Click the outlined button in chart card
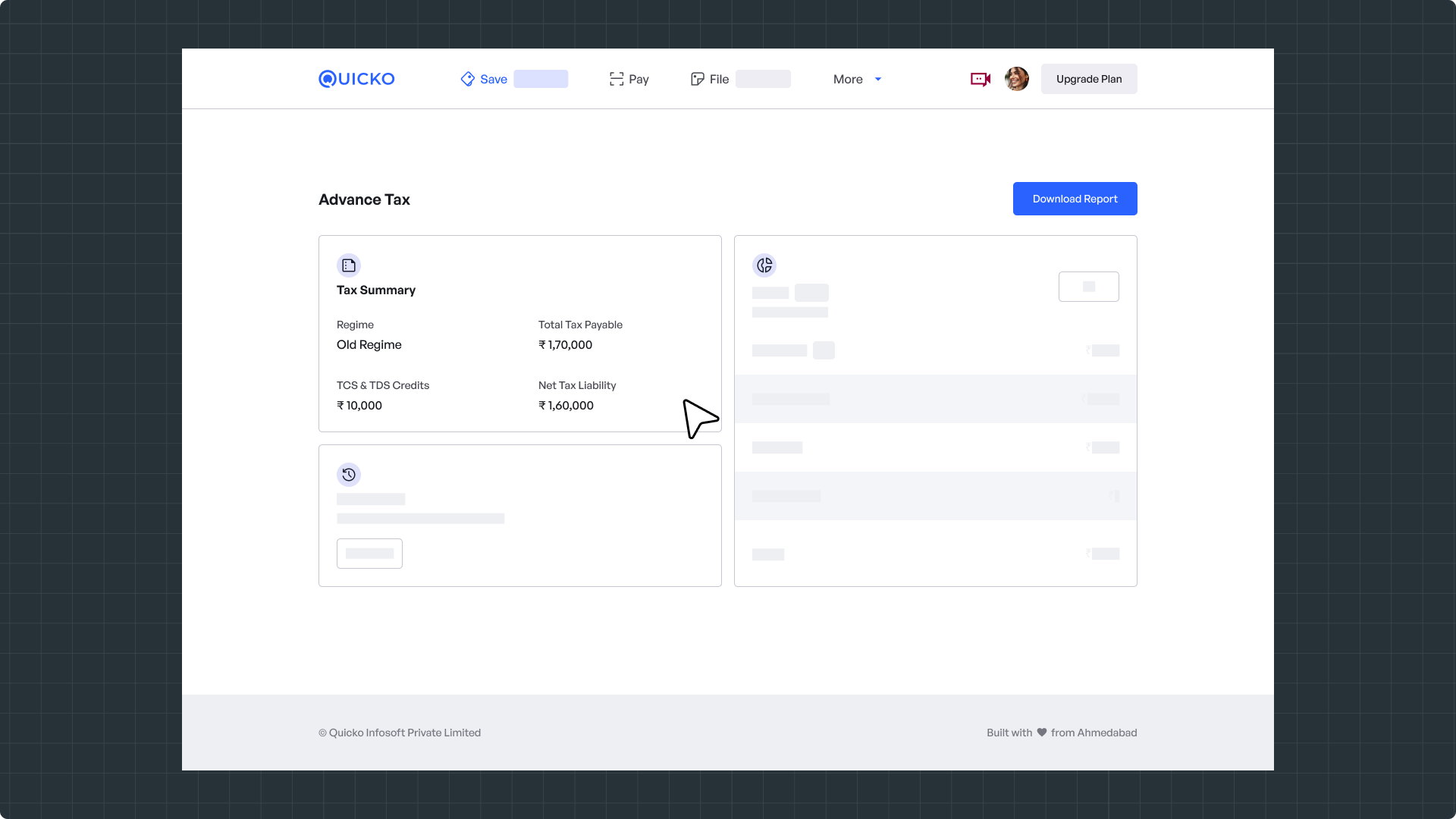 pos(1088,287)
